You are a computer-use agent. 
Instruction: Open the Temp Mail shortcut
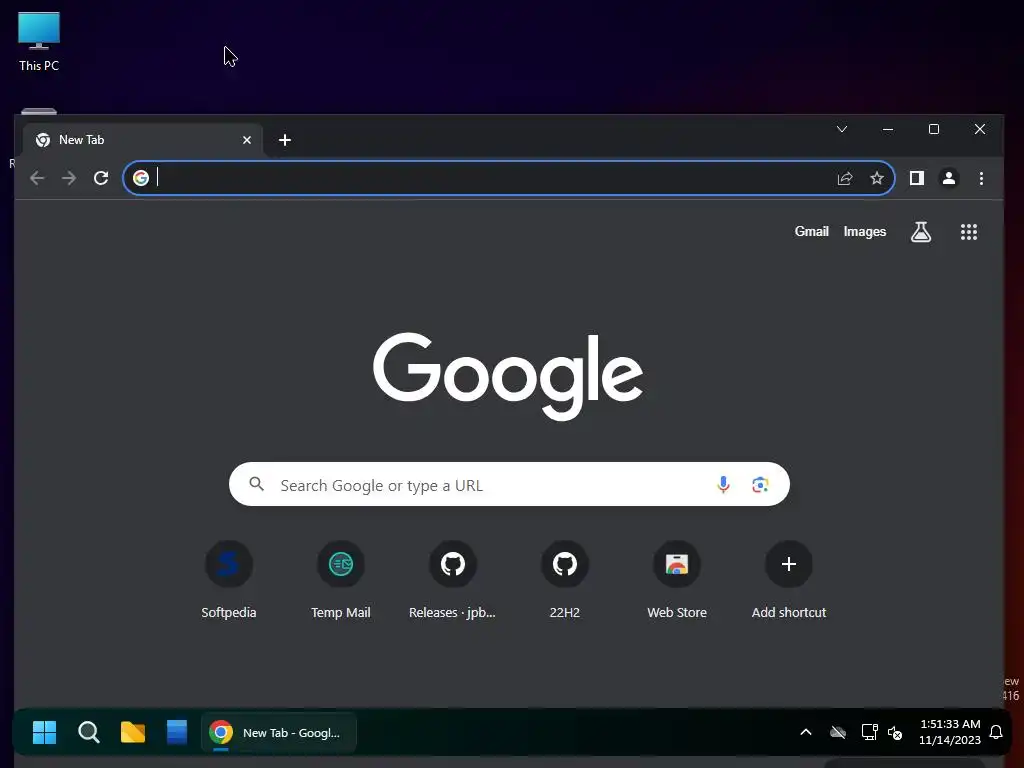pos(341,579)
